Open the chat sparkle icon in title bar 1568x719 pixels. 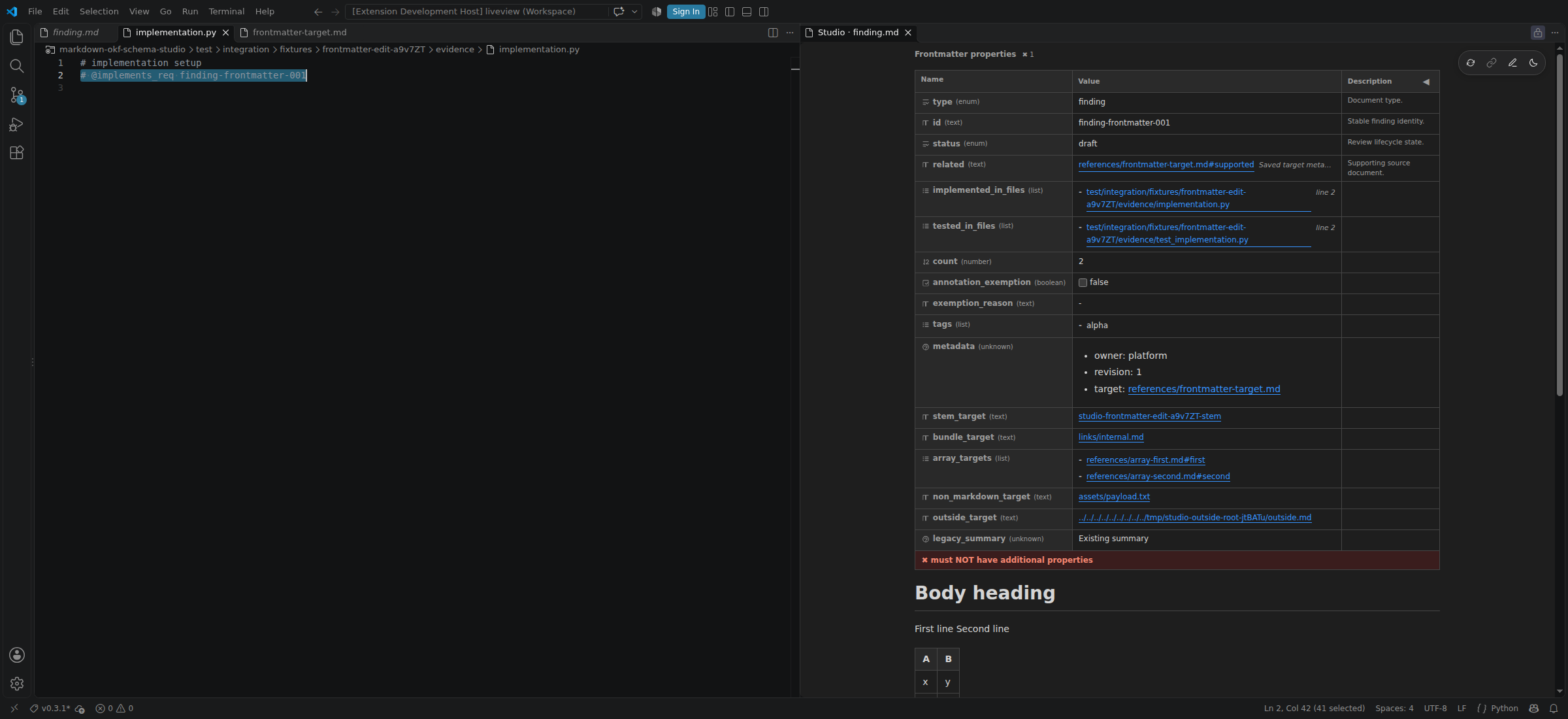pyautogui.click(x=619, y=12)
